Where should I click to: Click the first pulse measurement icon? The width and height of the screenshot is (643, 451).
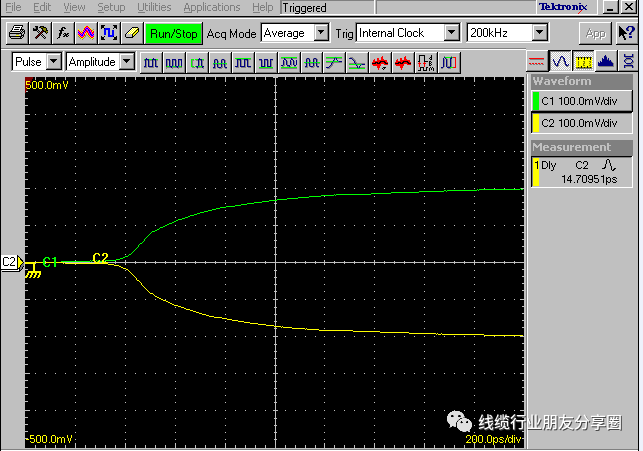151,63
